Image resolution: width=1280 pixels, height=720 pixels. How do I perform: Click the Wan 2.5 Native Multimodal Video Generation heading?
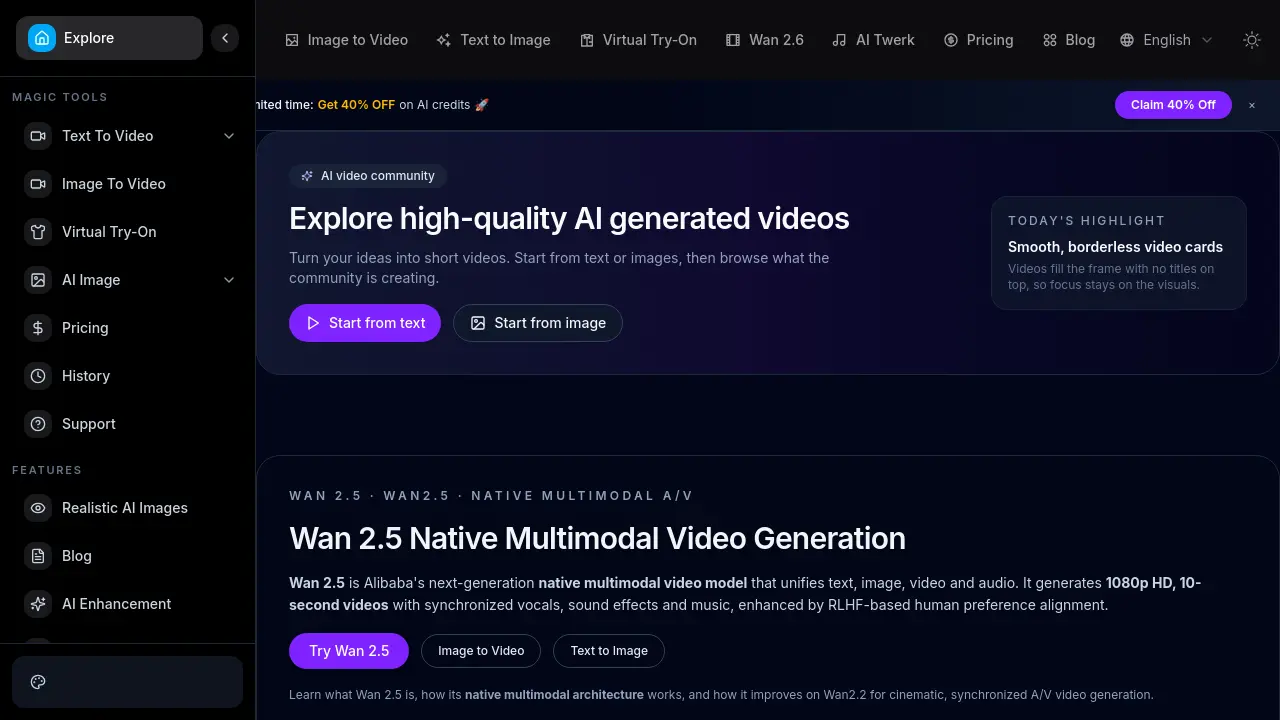click(x=597, y=538)
